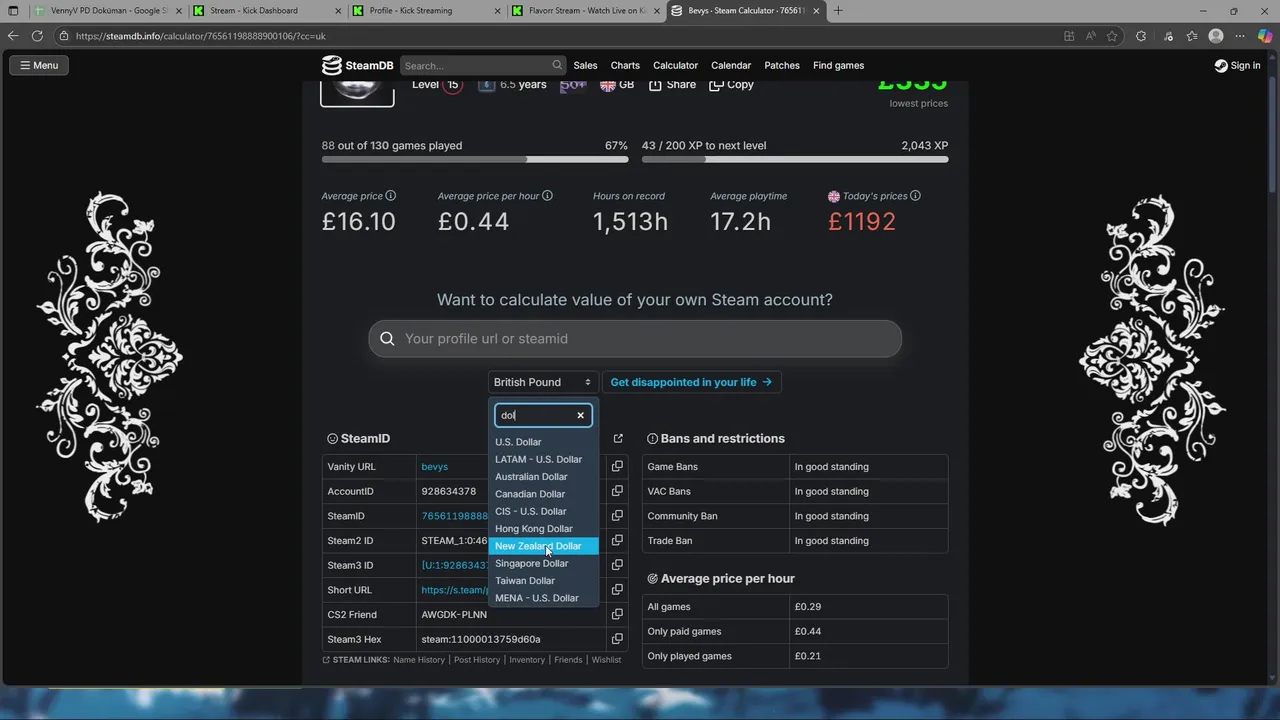
Task: Open Wishlist Steam link
Action: point(606,660)
